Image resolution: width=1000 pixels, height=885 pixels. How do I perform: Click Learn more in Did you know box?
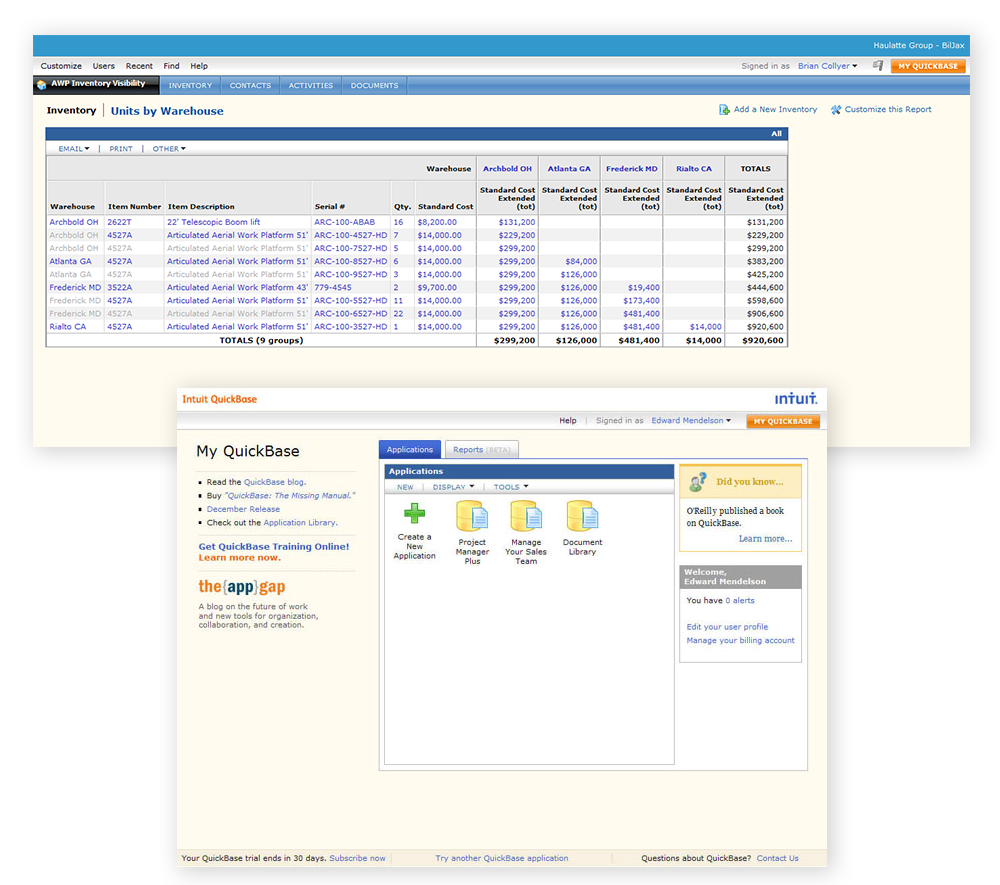(765, 539)
